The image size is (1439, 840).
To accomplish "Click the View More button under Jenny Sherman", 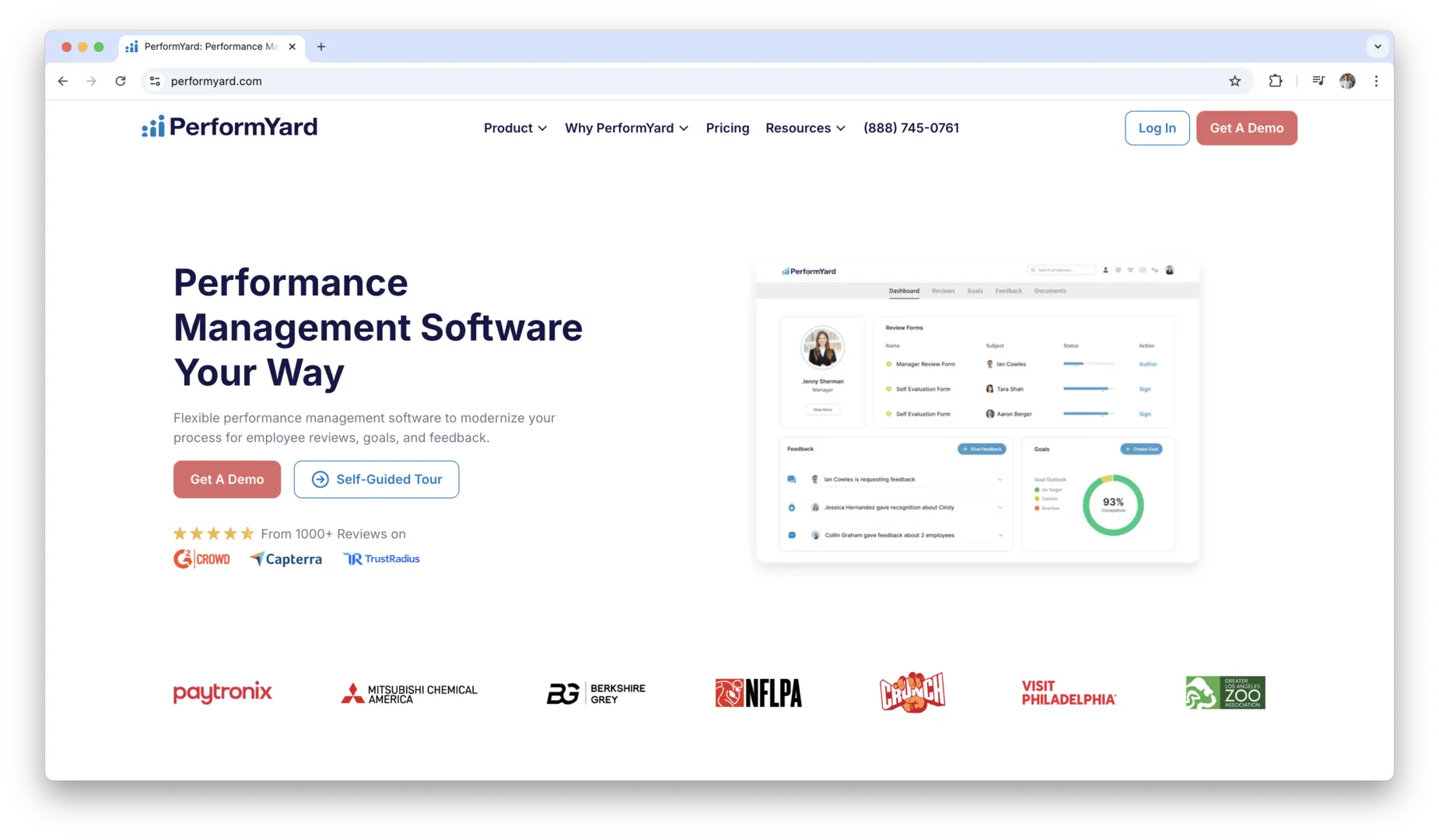I will point(822,409).
